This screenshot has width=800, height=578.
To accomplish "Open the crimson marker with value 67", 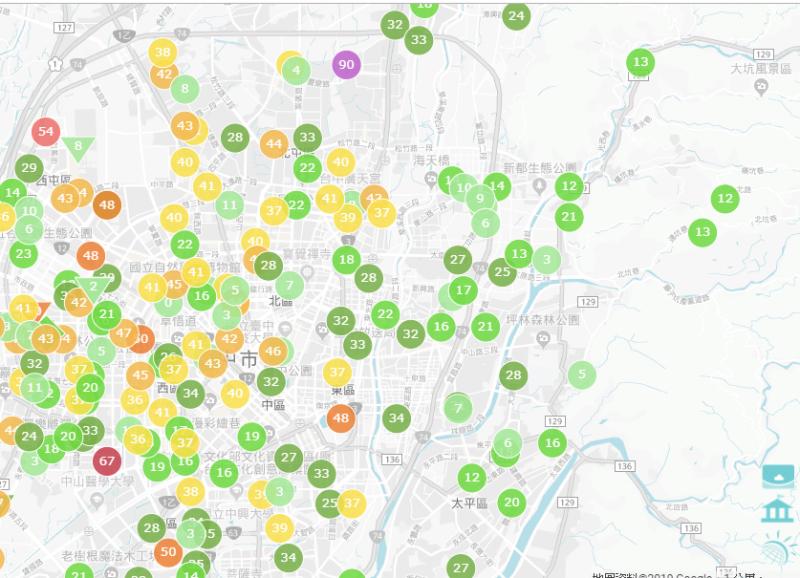I will tap(108, 461).
